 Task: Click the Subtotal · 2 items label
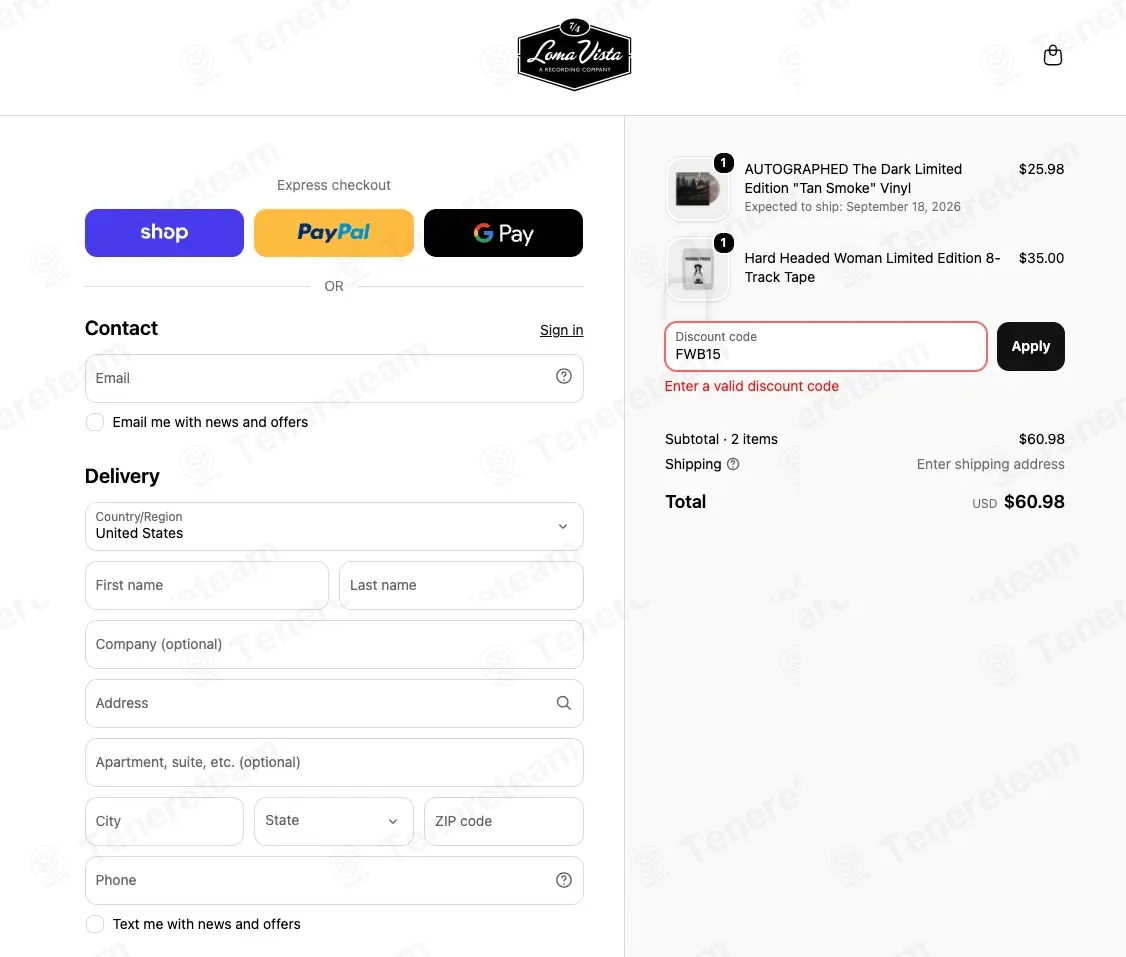tap(721, 439)
